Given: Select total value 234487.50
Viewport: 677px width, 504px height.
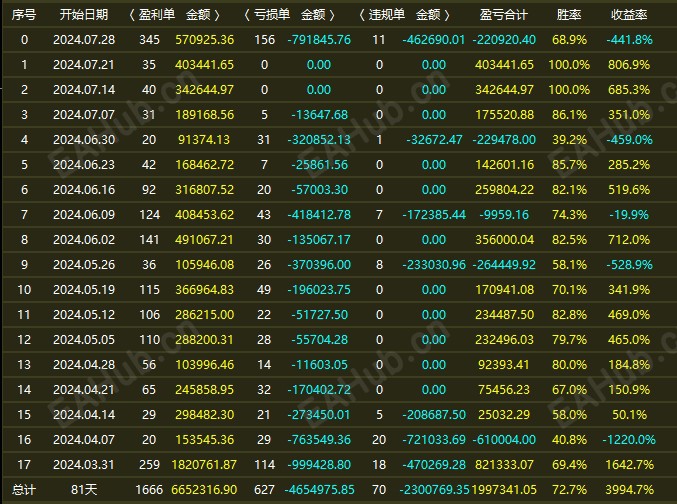Looking at the screenshot, I should pyautogui.click(x=504, y=315).
